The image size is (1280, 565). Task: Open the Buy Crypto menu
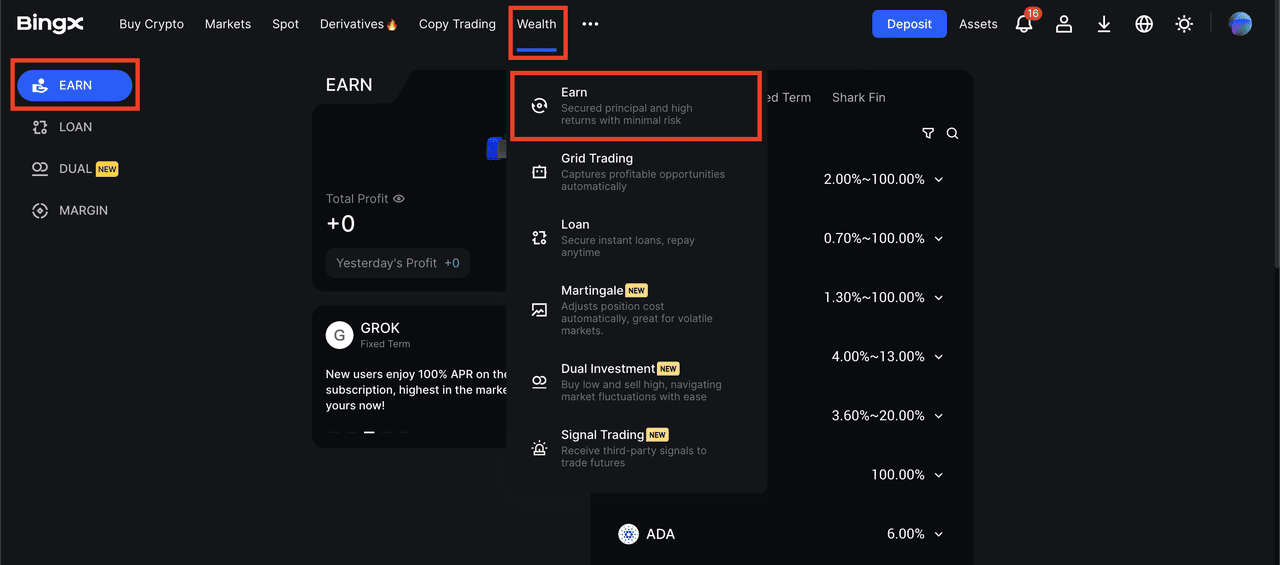[x=151, y=24]
